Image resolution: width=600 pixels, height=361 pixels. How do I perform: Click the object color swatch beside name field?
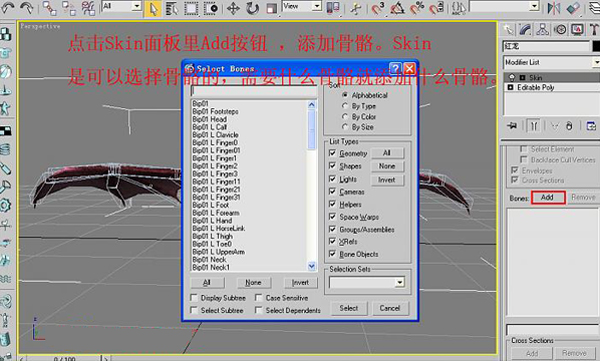[596, 46]
